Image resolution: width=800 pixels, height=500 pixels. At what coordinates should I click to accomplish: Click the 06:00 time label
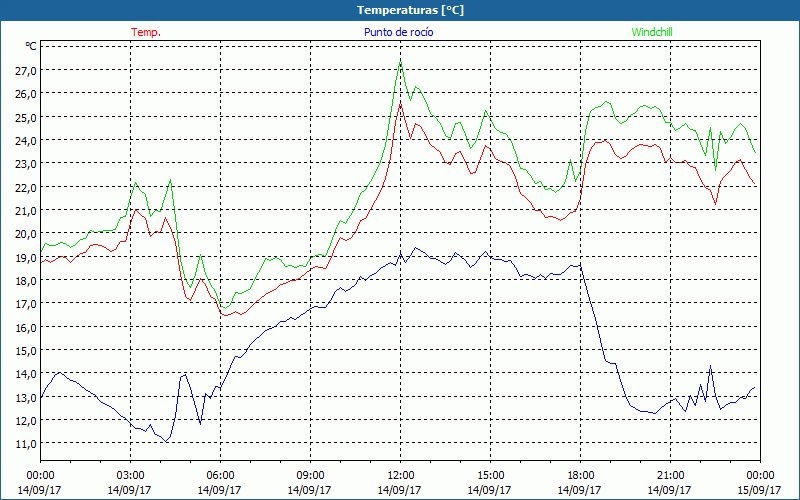pos(220,475)
